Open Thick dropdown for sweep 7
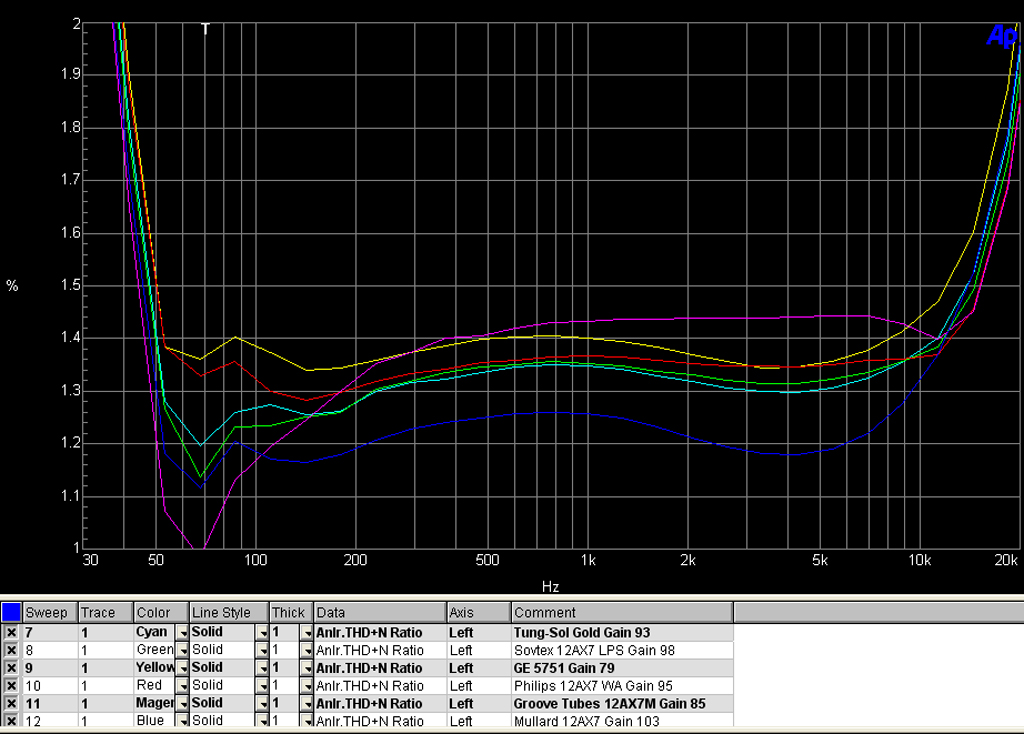 307,633
